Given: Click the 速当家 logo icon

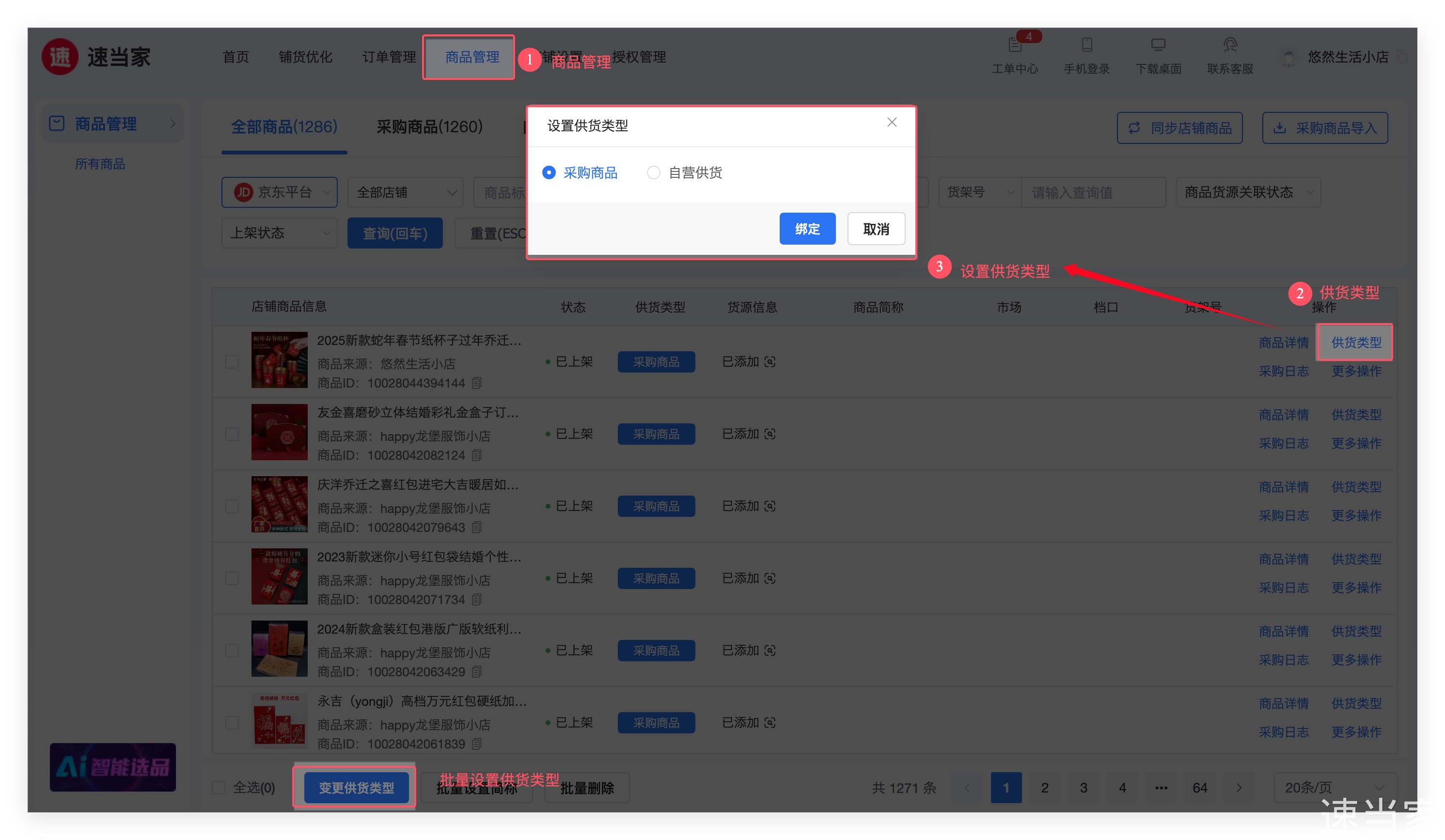Looking at the screenshot, I should click(60, 57).
